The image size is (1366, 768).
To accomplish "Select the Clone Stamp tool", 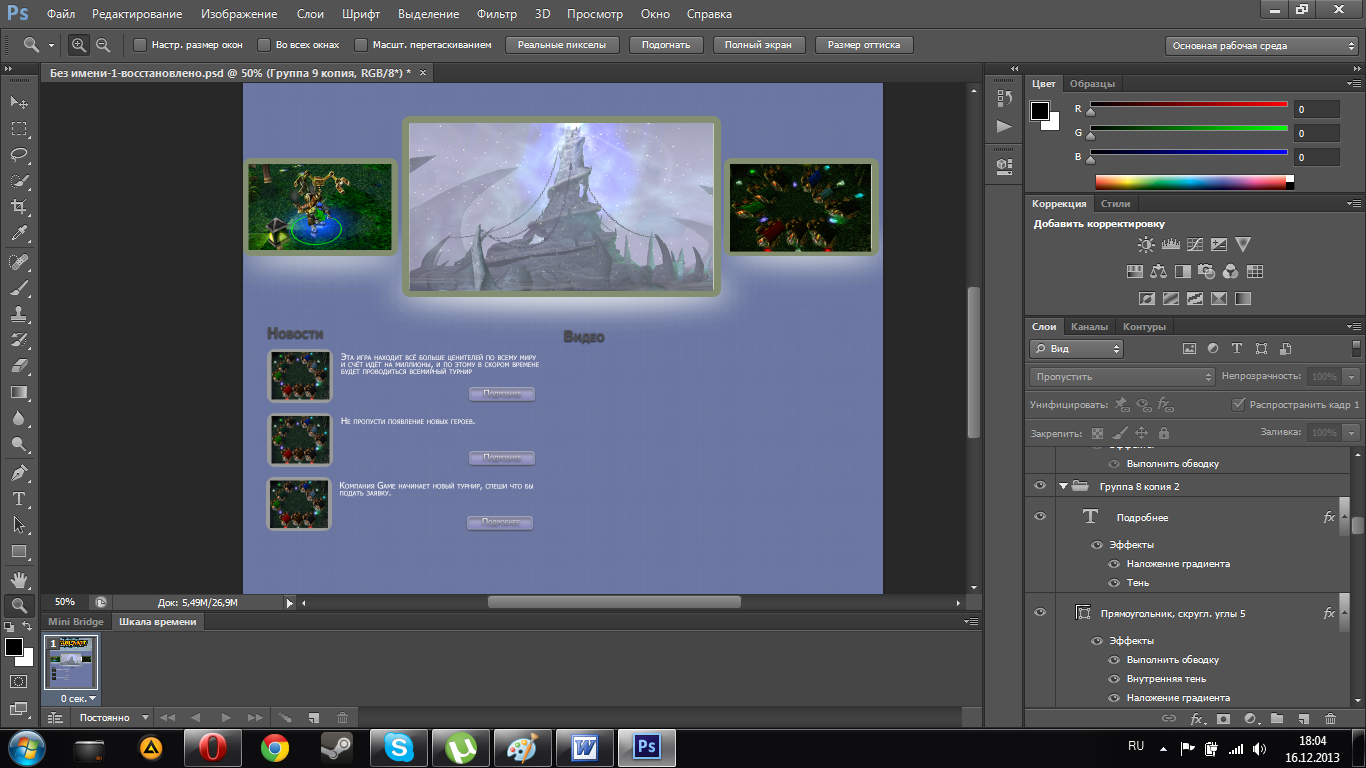I will pos(19,314).
